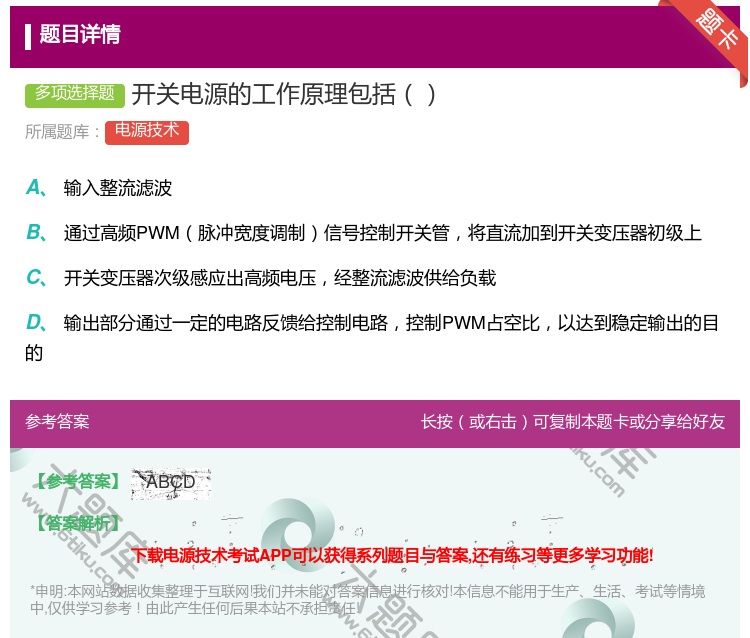The height and width of the screenshot is (638, 750).
Task: Open the red 下载电源技术考试APP promo link
Action: (392, 555)
